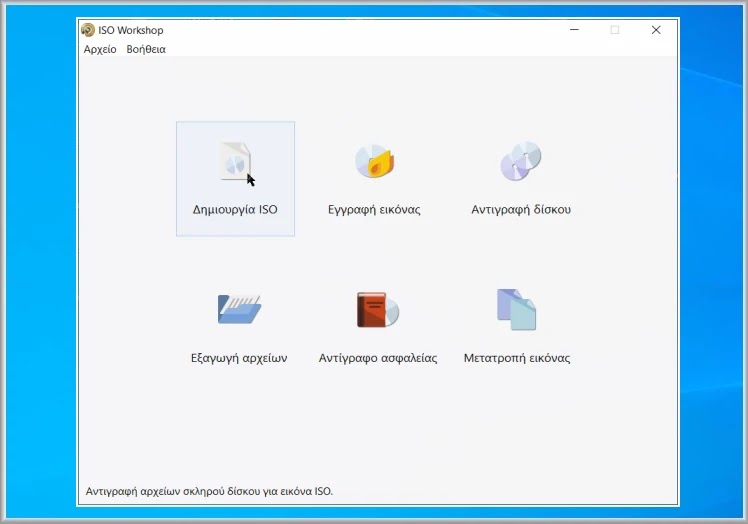Viewport: 748px width, 524px height.
Task: Open the Αρχείο menu
Action: (100, 49)
